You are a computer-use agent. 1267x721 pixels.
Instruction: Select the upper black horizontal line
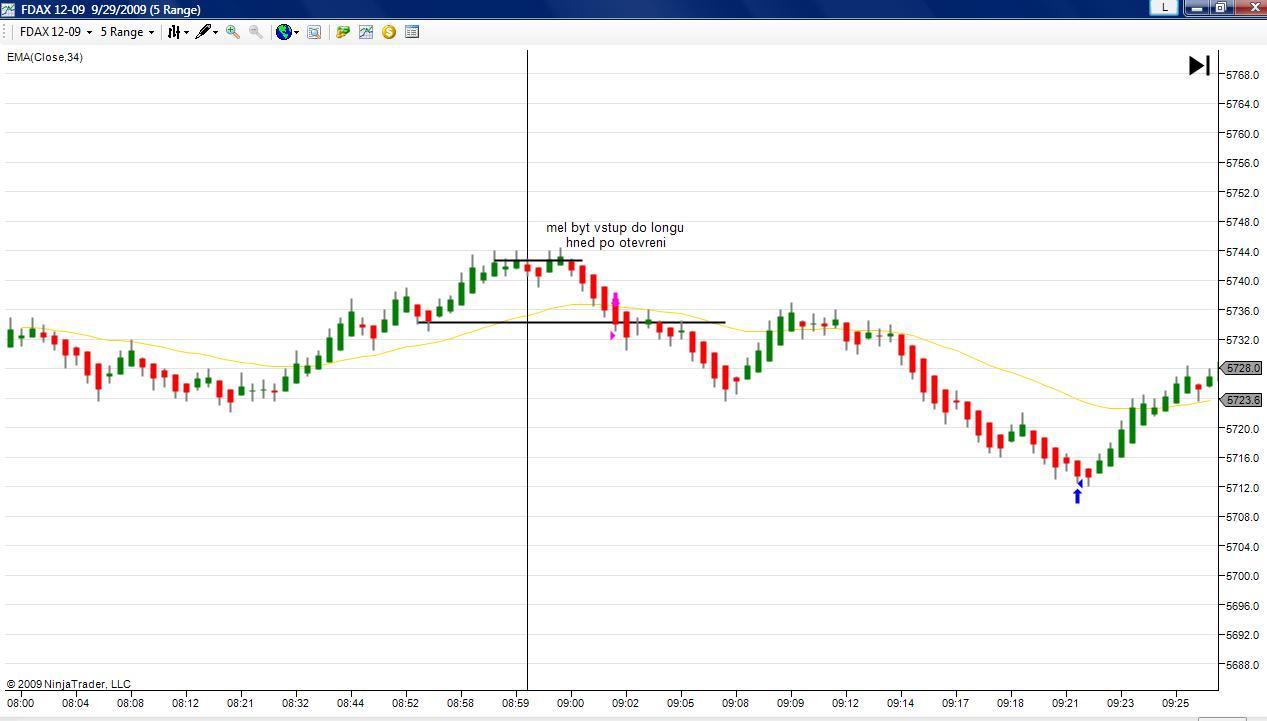(537, 261)
